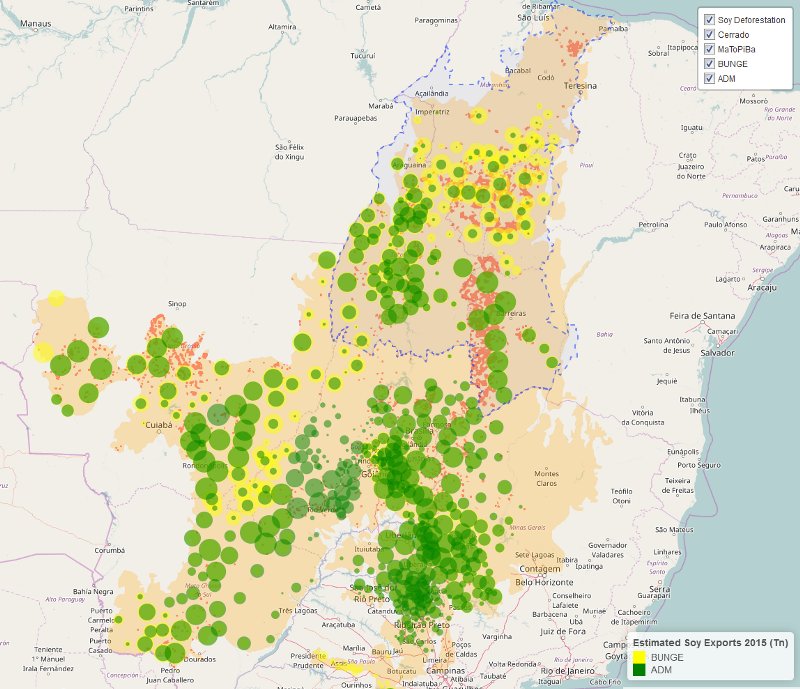Click the Três Lagoas label

(x=298, y=610)
